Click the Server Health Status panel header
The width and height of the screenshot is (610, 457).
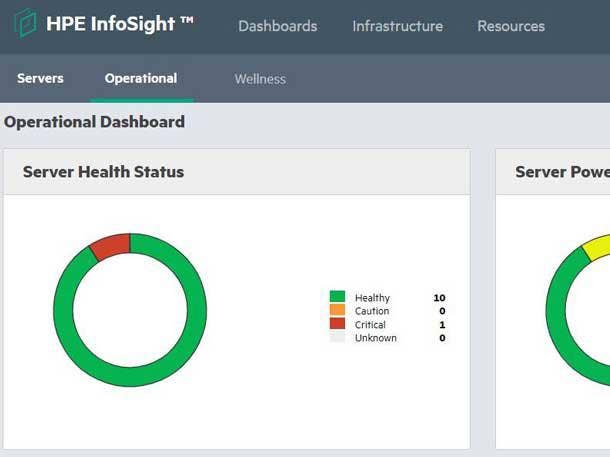pyautogui.click(x=104, y=172)
